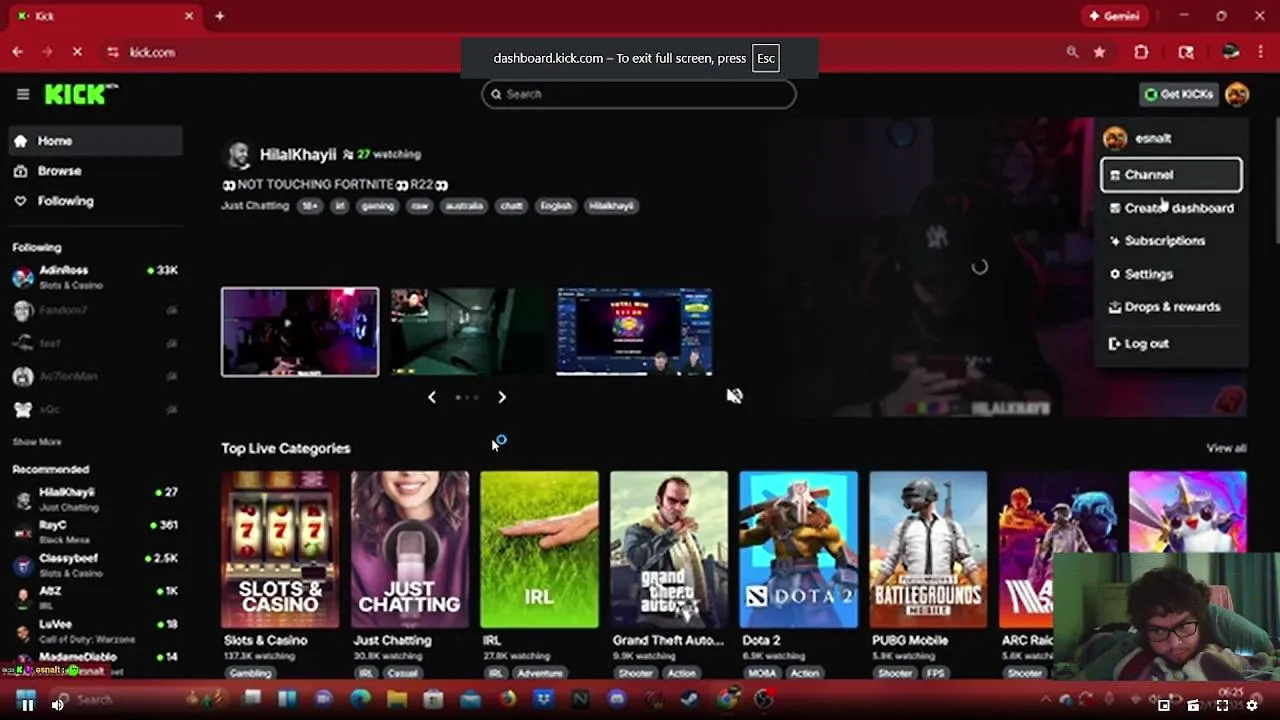Viewport: 1280px width, 720px height.
Task: Show previous featured stream with left arrow
Action: [432, 397]
